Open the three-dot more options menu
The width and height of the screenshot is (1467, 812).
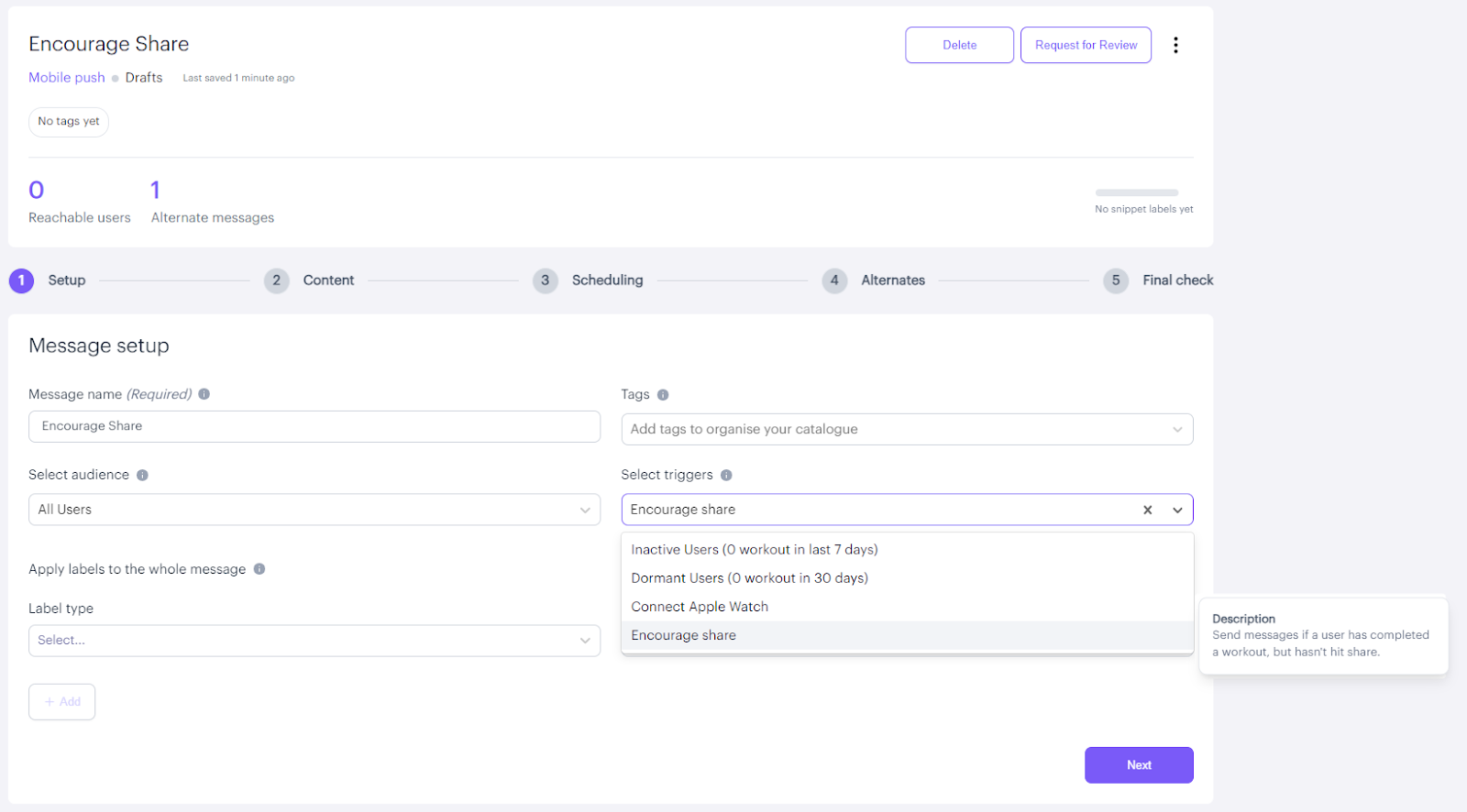1175,45
